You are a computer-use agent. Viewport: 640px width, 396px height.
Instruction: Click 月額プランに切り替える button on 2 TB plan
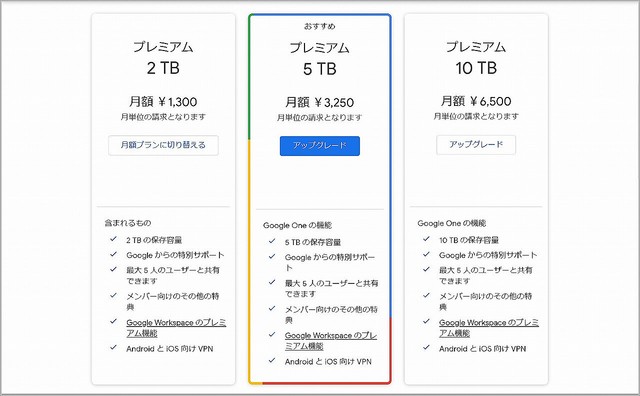(x=163, y=145)
